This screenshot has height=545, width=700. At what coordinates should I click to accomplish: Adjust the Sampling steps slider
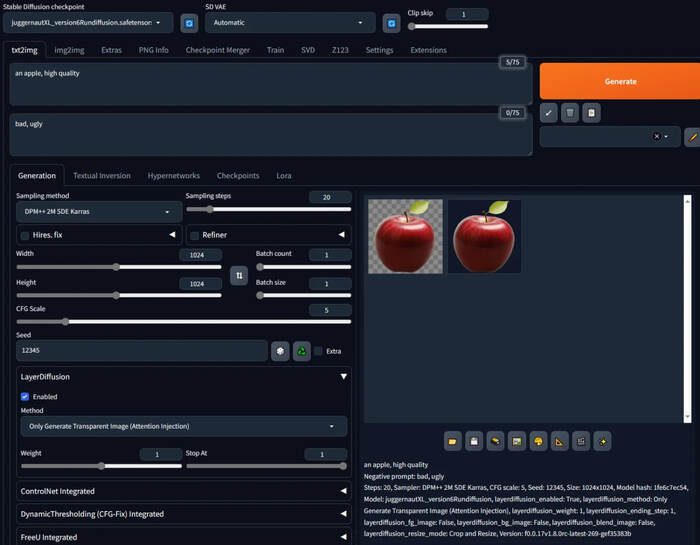click(269, 209)
